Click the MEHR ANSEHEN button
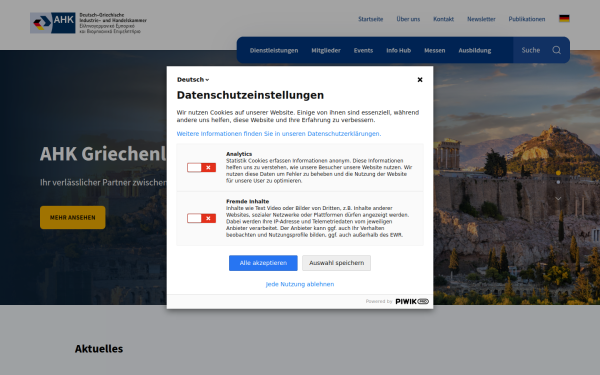The image size is (600, 375). [73, 217]
